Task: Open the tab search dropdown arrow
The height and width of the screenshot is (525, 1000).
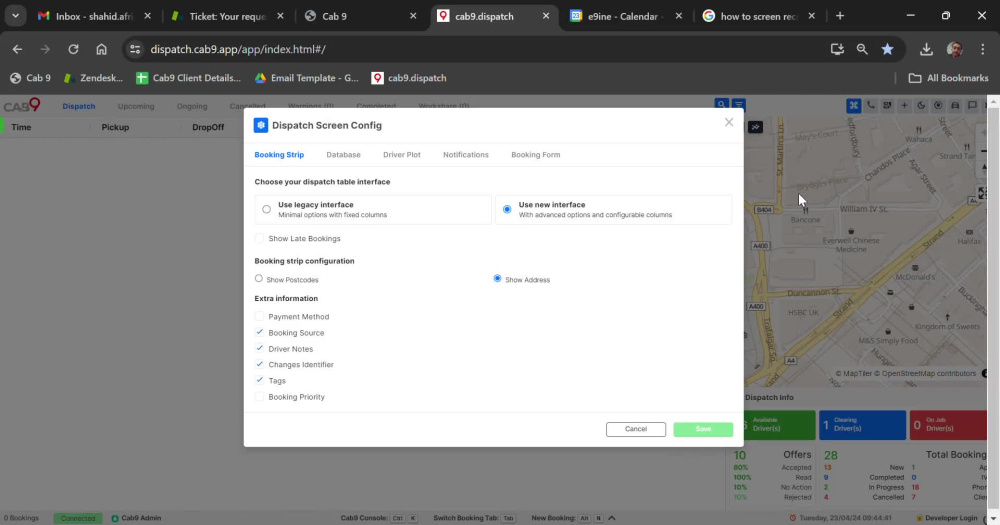Action: [x=15, y=16]
